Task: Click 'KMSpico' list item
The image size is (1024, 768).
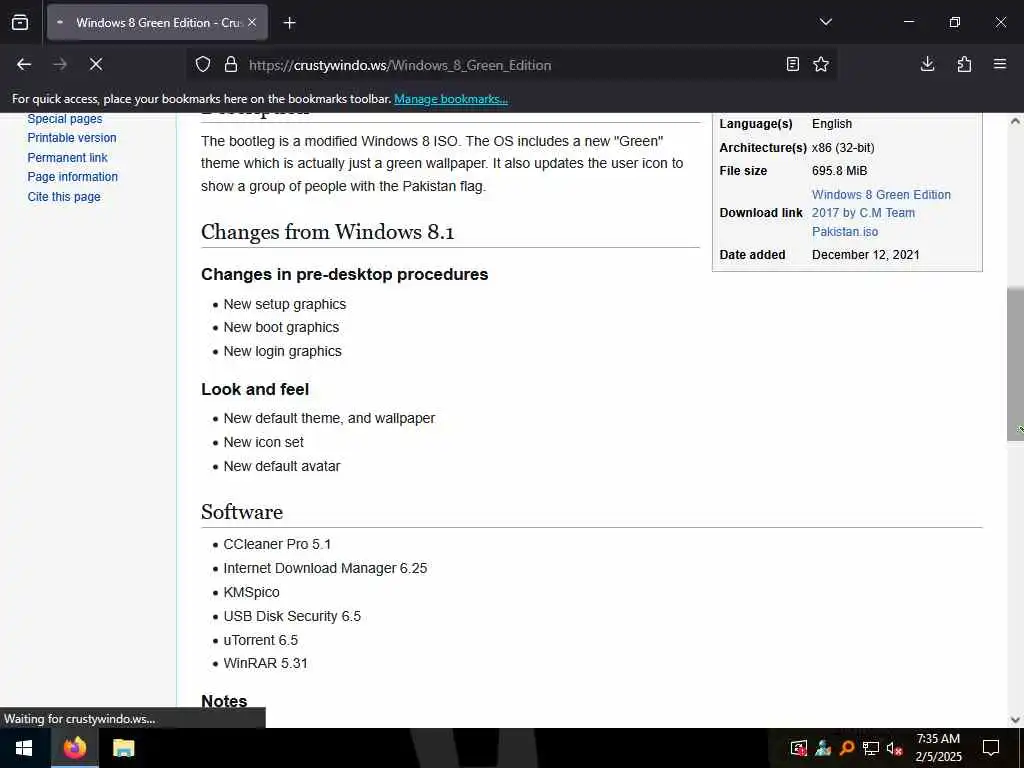Action: tap(251, 592)
